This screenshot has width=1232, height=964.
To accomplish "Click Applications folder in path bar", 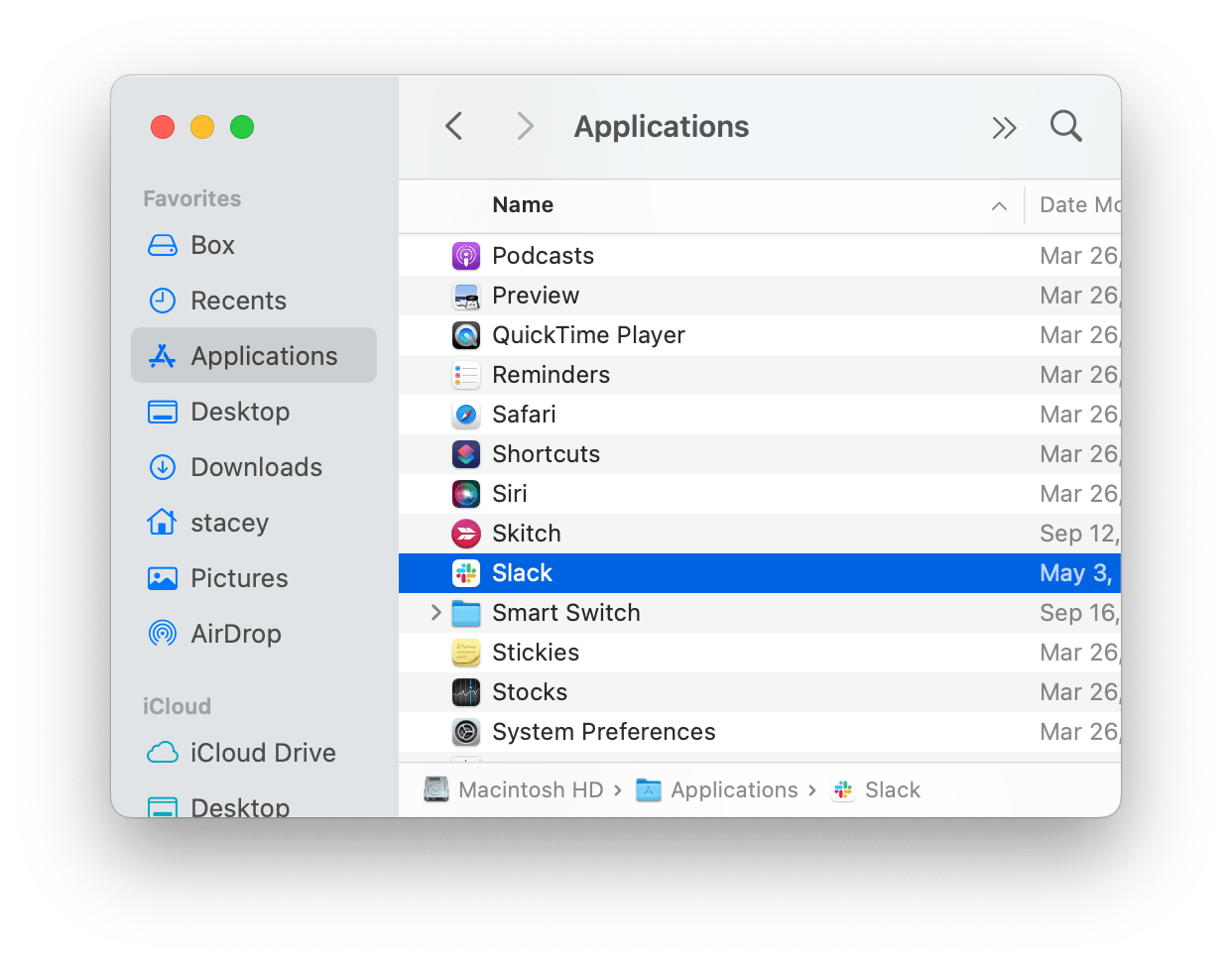I will [733, 790].
